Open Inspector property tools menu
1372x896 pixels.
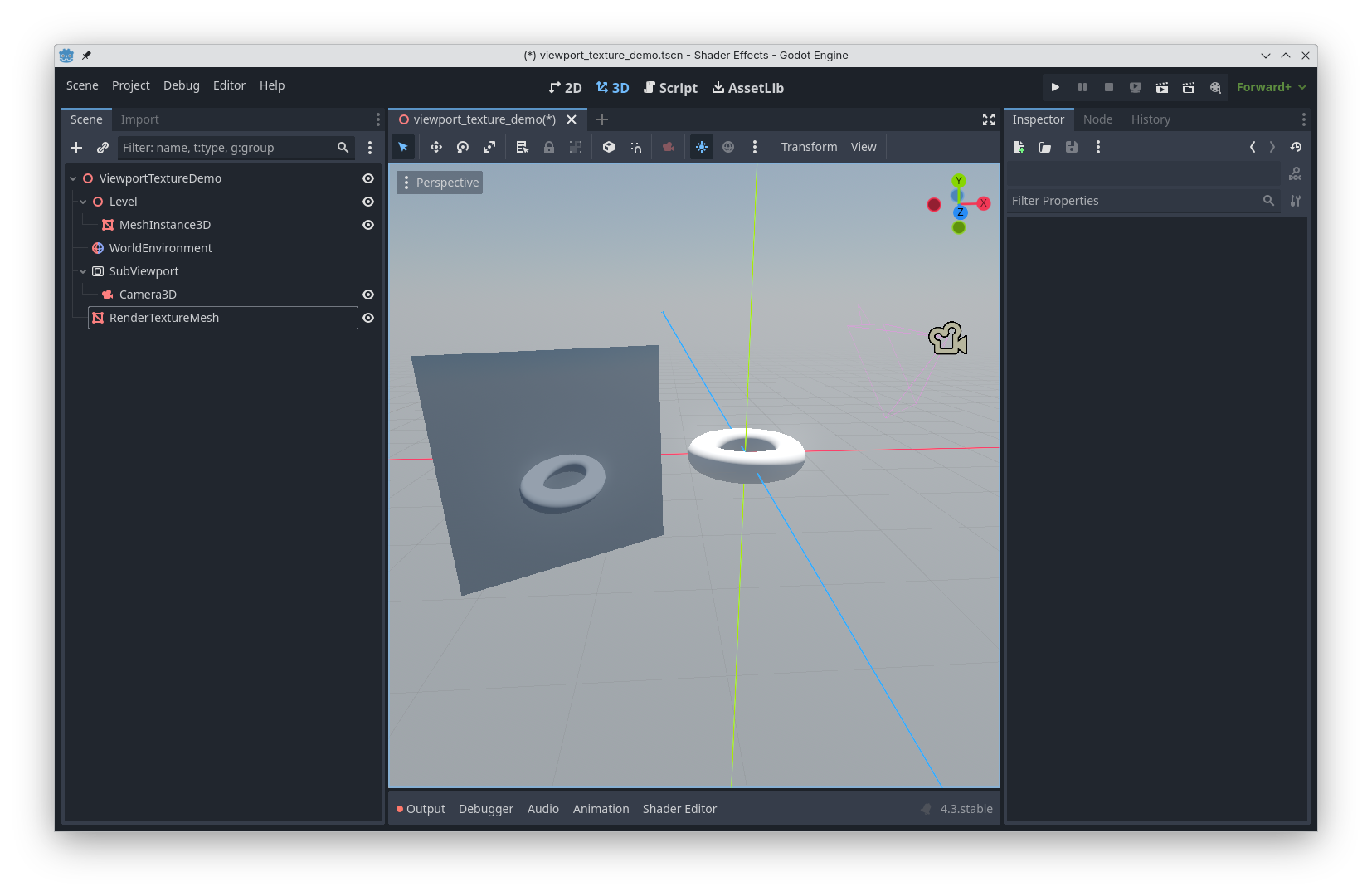tap(1296, 201)
